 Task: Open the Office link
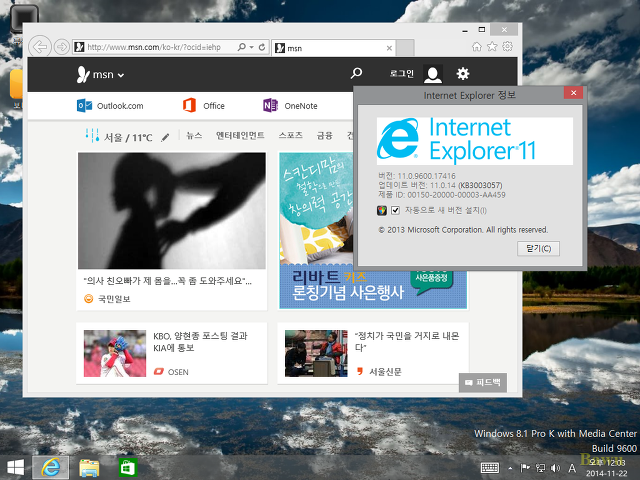click(x=204, y=106)
